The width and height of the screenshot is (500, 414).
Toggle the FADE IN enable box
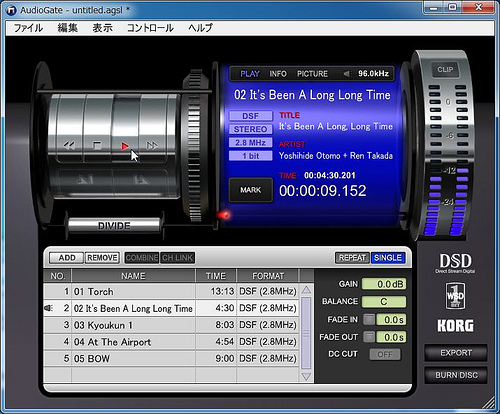369,320
